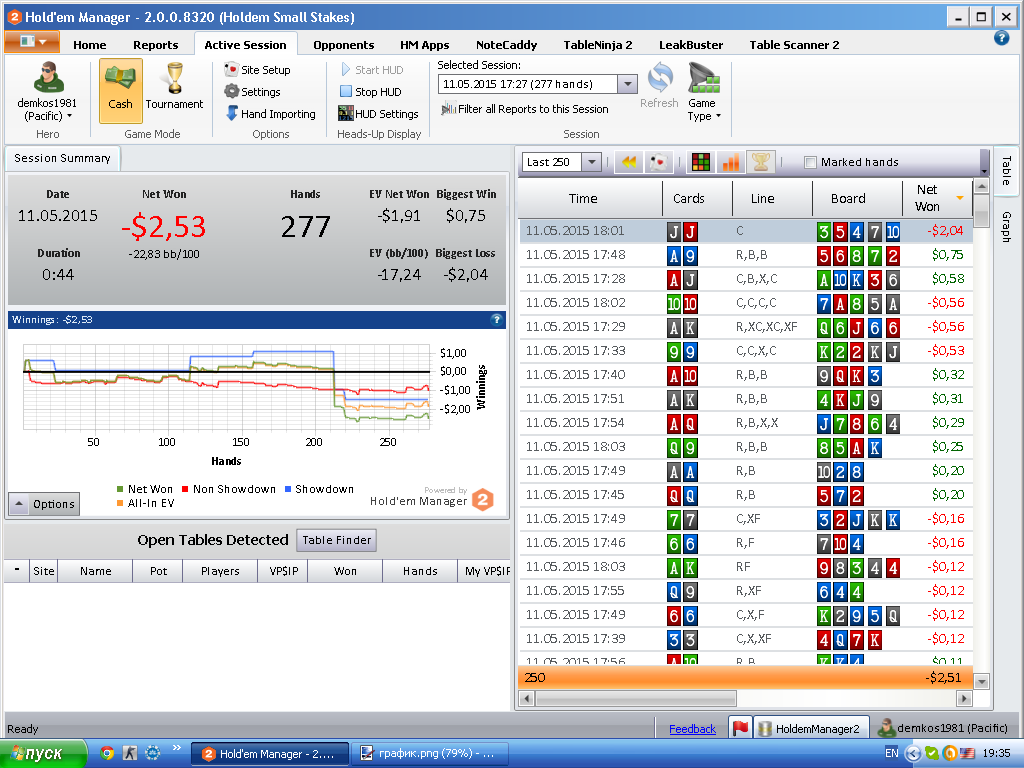The height and width of the screenshot is (768, 1024).
Task: Click HoldemManager2 database in status bar
Action: pos(810,728)
